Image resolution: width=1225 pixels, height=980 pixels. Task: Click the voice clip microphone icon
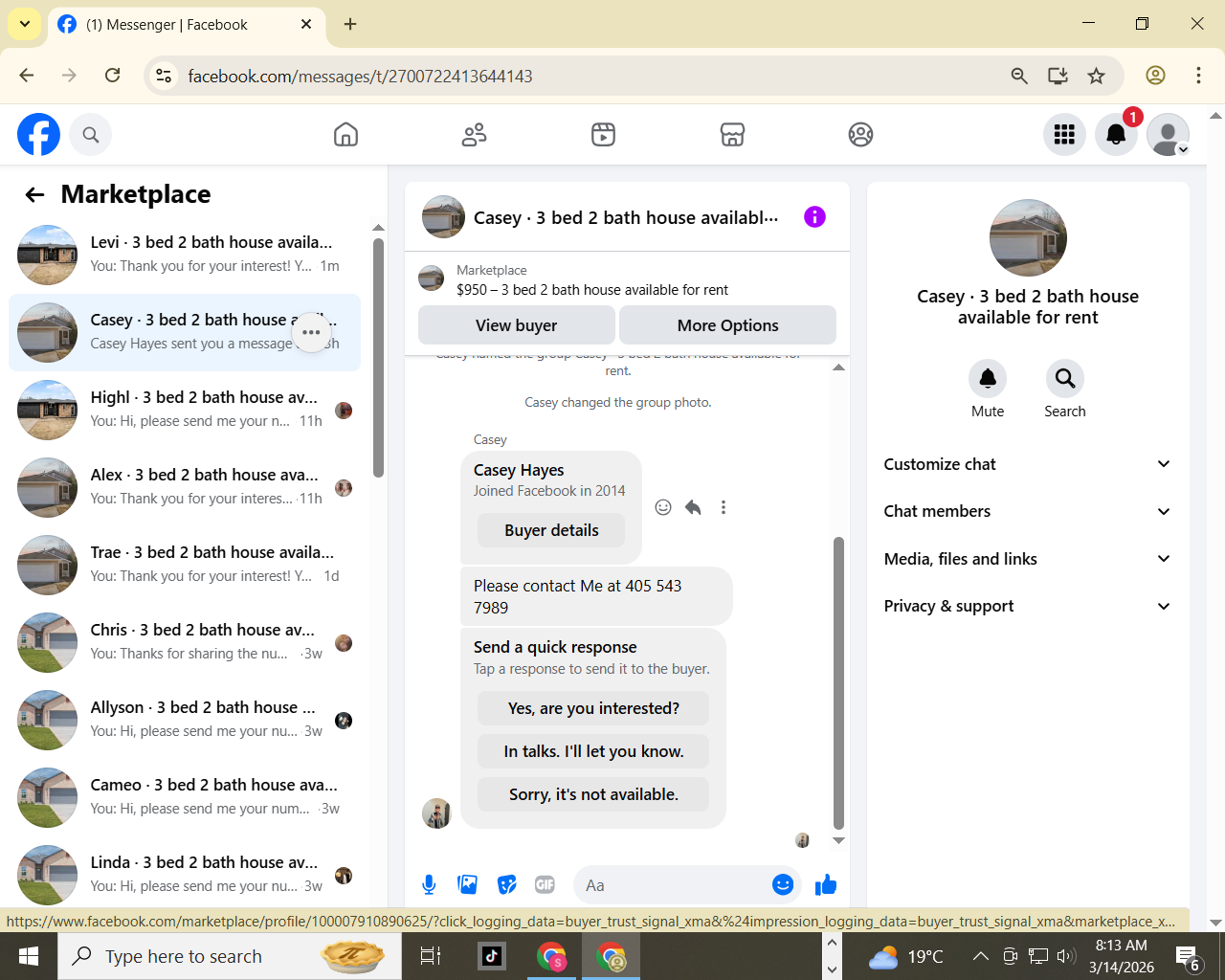point(429,885)
